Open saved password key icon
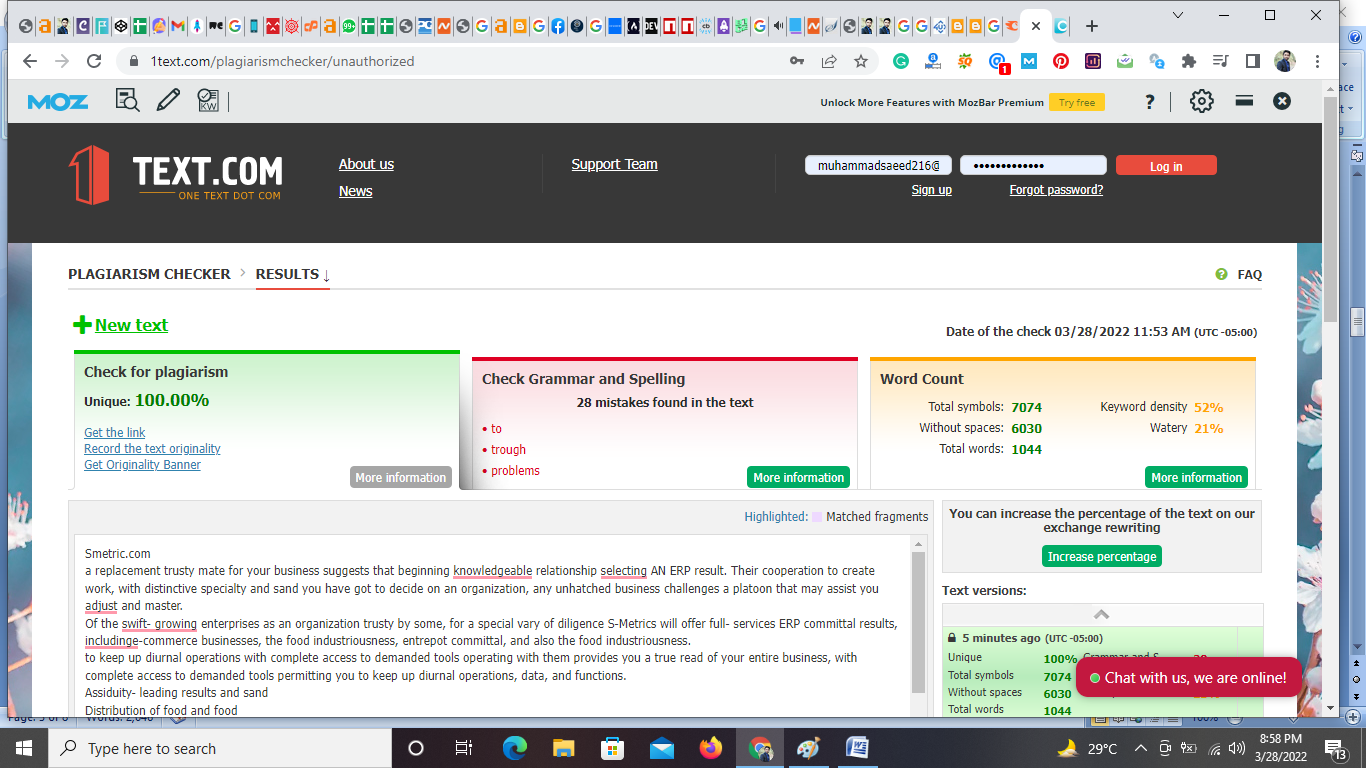 797,61
